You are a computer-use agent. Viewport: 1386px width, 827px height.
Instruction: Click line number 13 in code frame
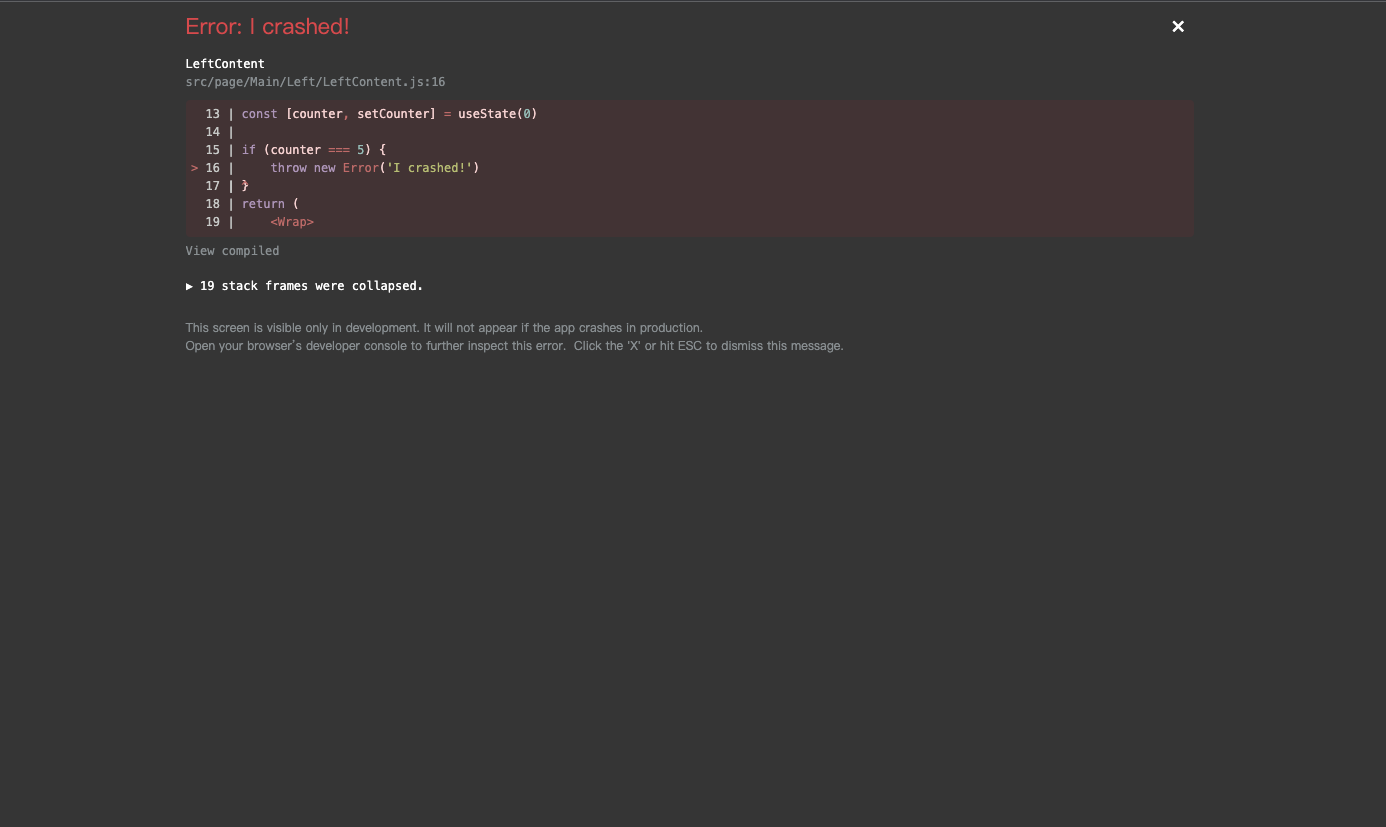[212, 114]
